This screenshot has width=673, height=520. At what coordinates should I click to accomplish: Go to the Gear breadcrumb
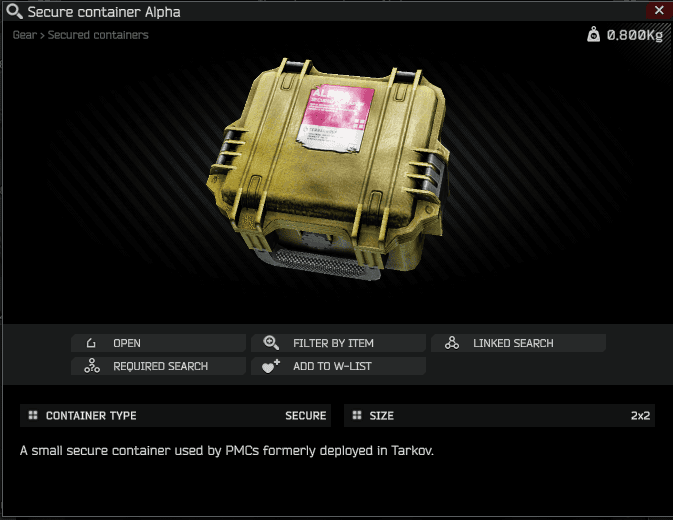[x=24, y=35]
